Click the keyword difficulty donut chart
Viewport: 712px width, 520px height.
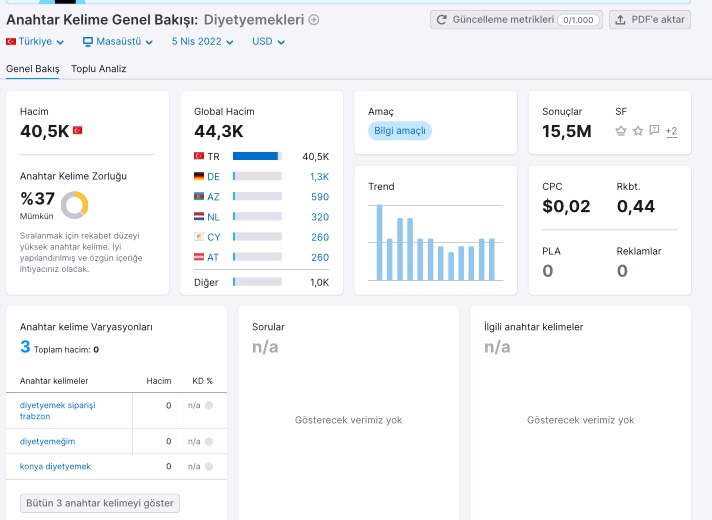pyautogui.click(x=74, y=205)
